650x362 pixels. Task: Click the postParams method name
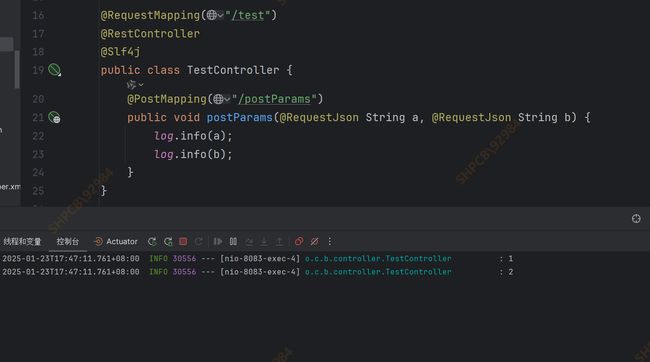[x=240, y=117]
